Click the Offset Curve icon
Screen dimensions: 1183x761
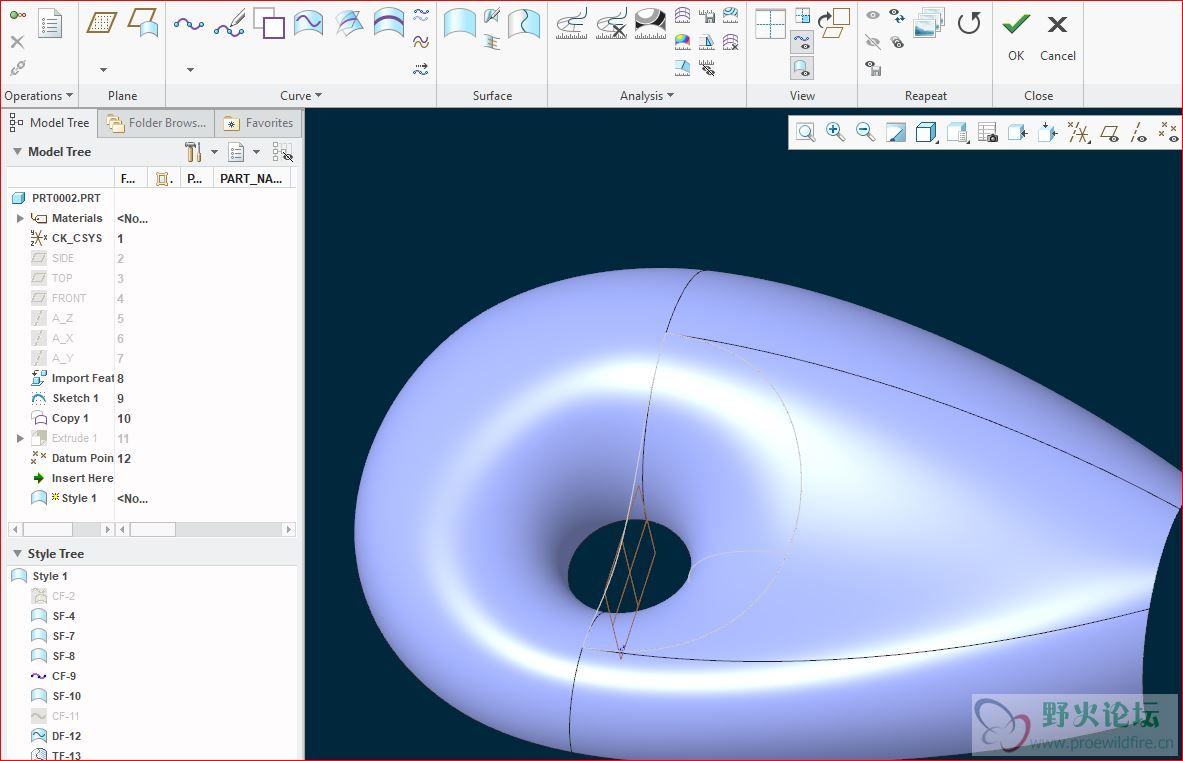click(422, 41)
